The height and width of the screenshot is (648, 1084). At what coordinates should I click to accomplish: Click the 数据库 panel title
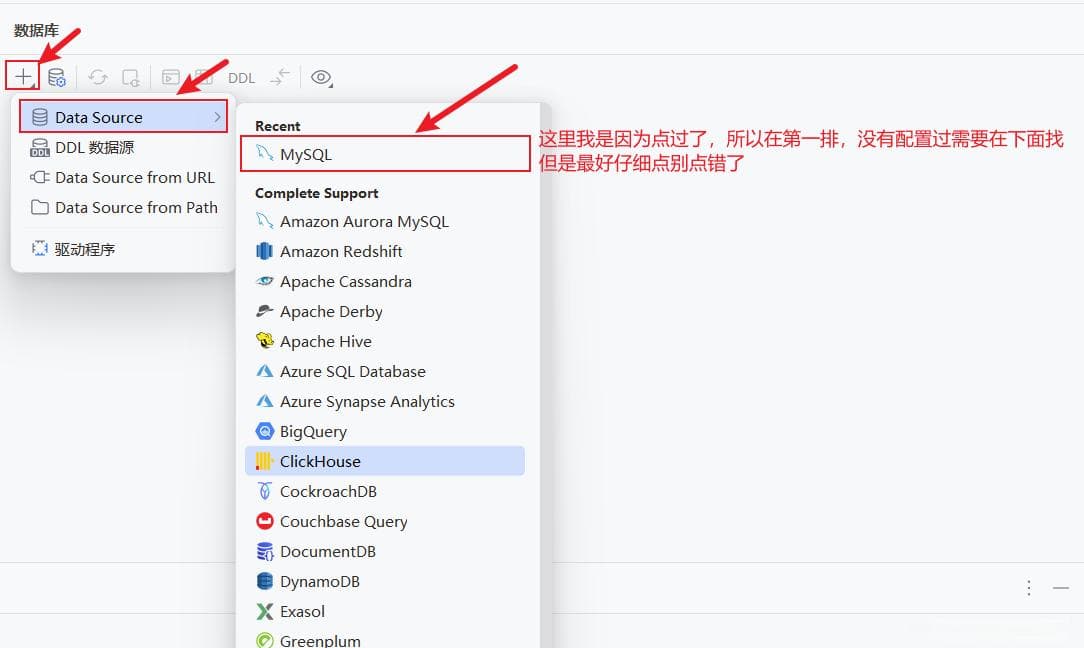(x=36, y=30)
